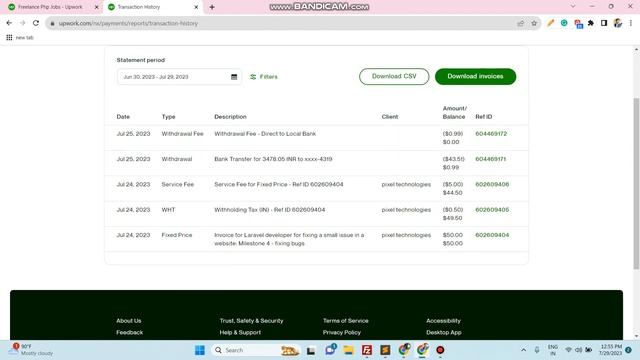
Task: Click the taskbar Search box
Action: (255, 350)
